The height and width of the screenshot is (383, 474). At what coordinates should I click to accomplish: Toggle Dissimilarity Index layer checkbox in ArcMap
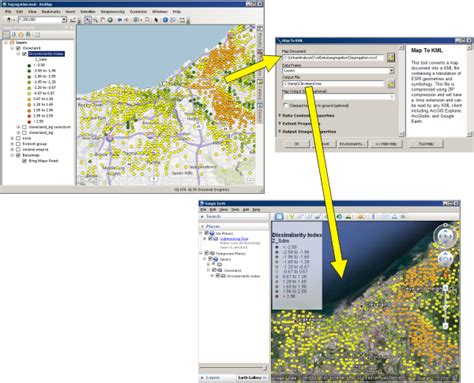[x=24, y=54]
